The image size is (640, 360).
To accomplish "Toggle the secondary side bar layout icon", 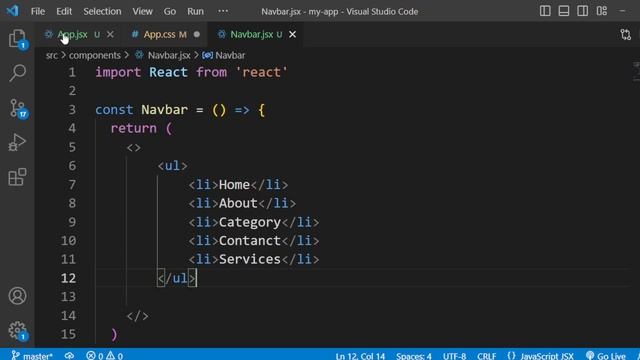I will (x=582, y=11).
